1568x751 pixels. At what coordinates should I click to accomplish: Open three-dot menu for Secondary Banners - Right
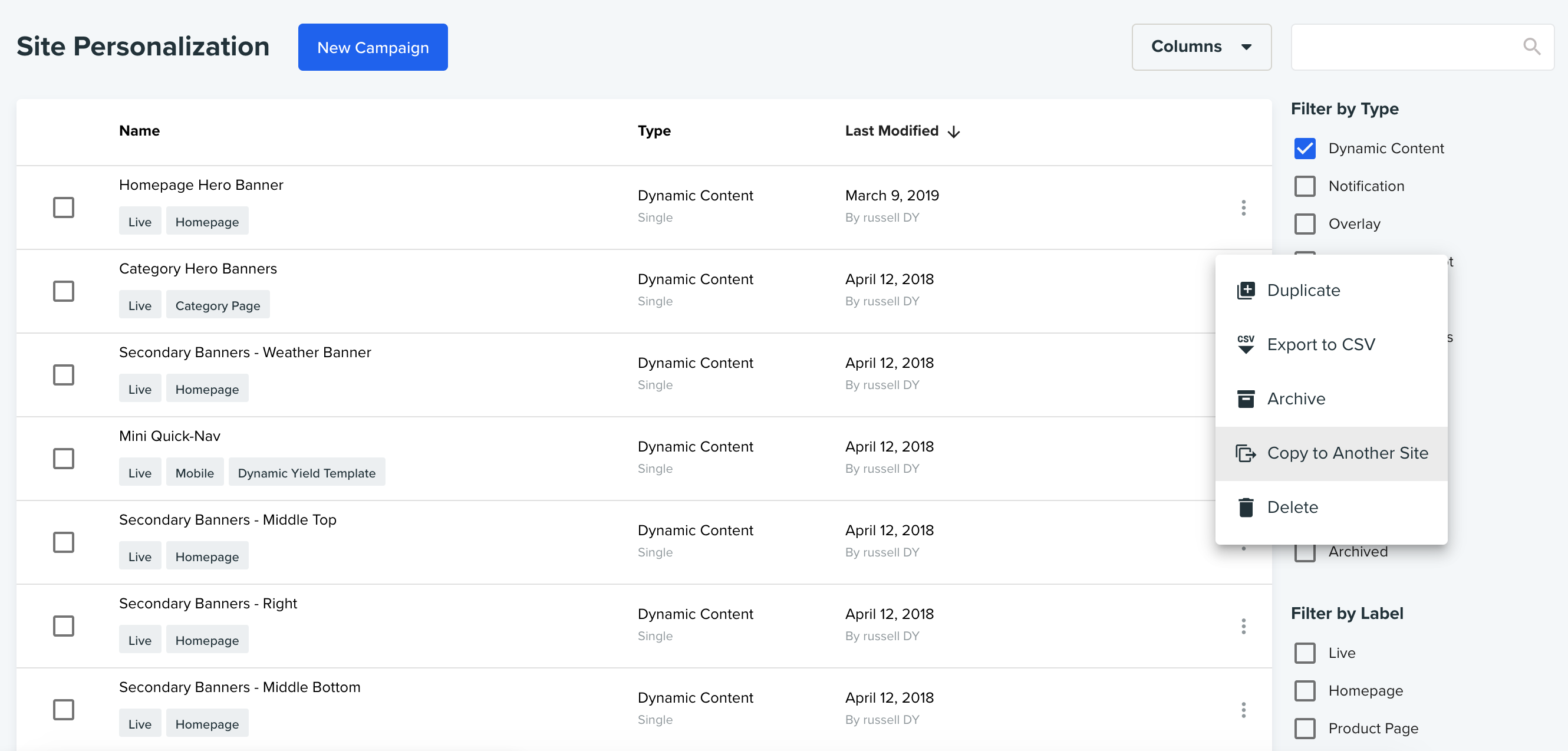tap(1243, 626)
